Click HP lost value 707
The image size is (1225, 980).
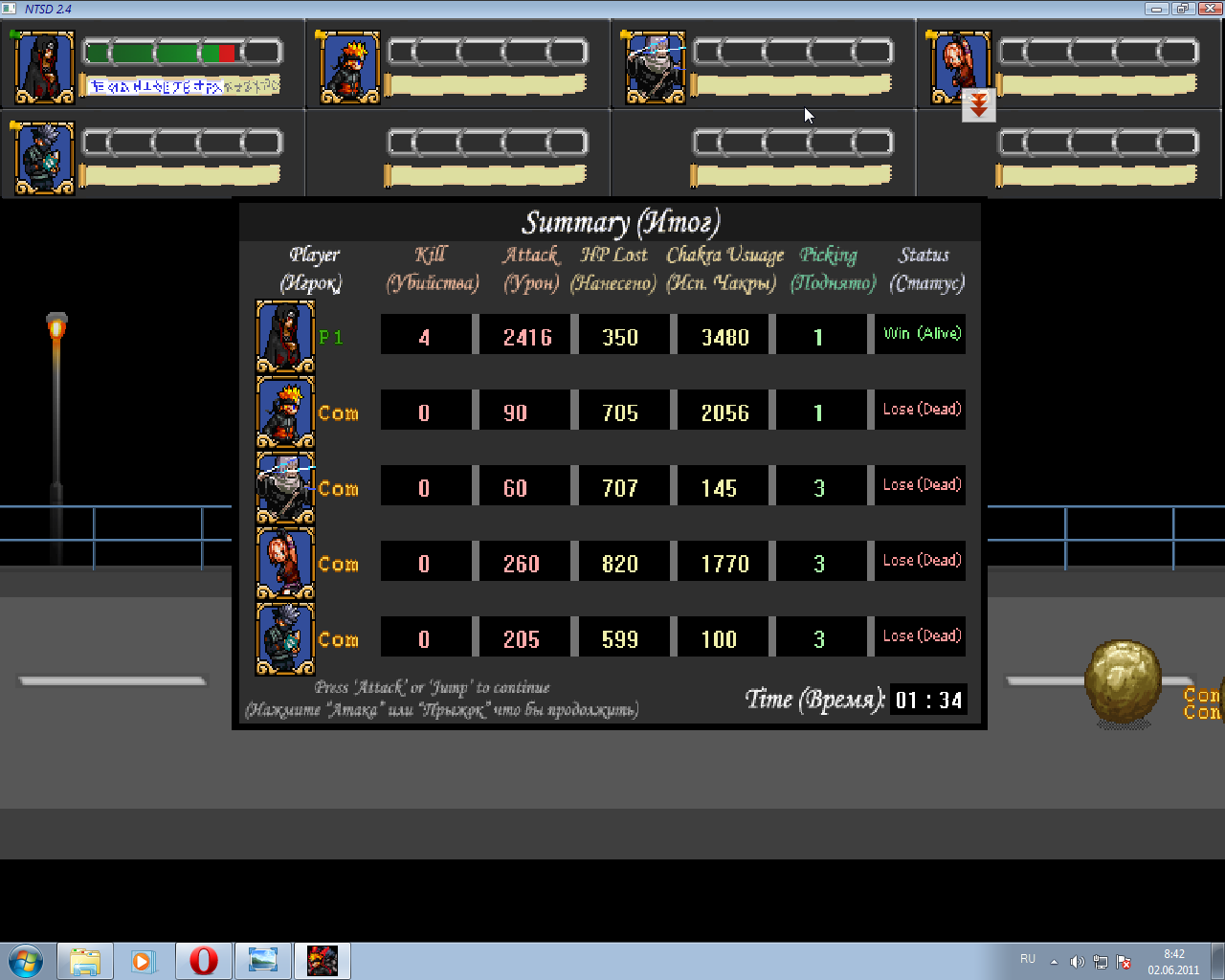(x=621, y=488)
